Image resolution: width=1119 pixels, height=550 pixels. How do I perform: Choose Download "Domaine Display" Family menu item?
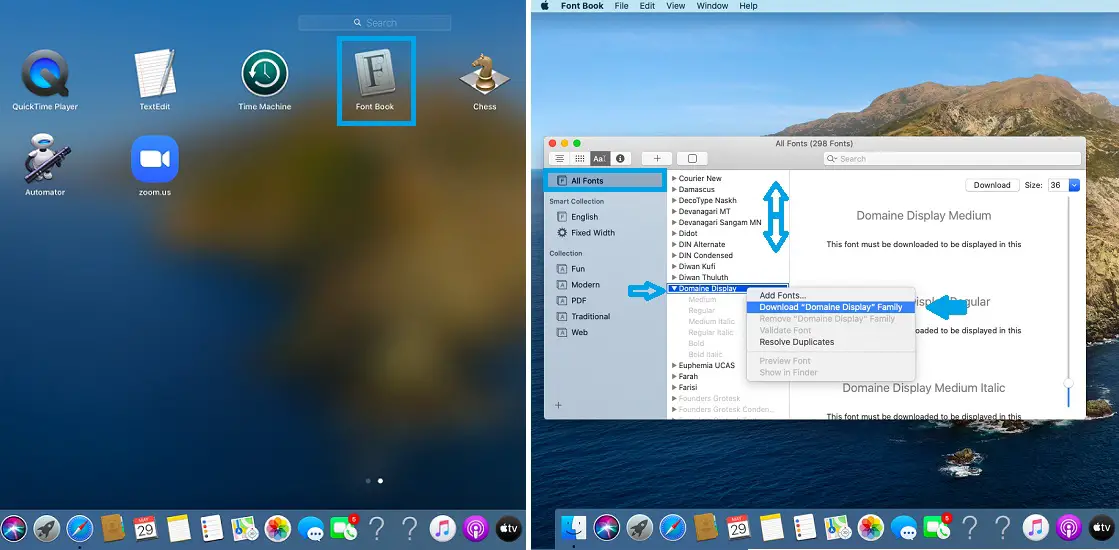click(830, 307)
